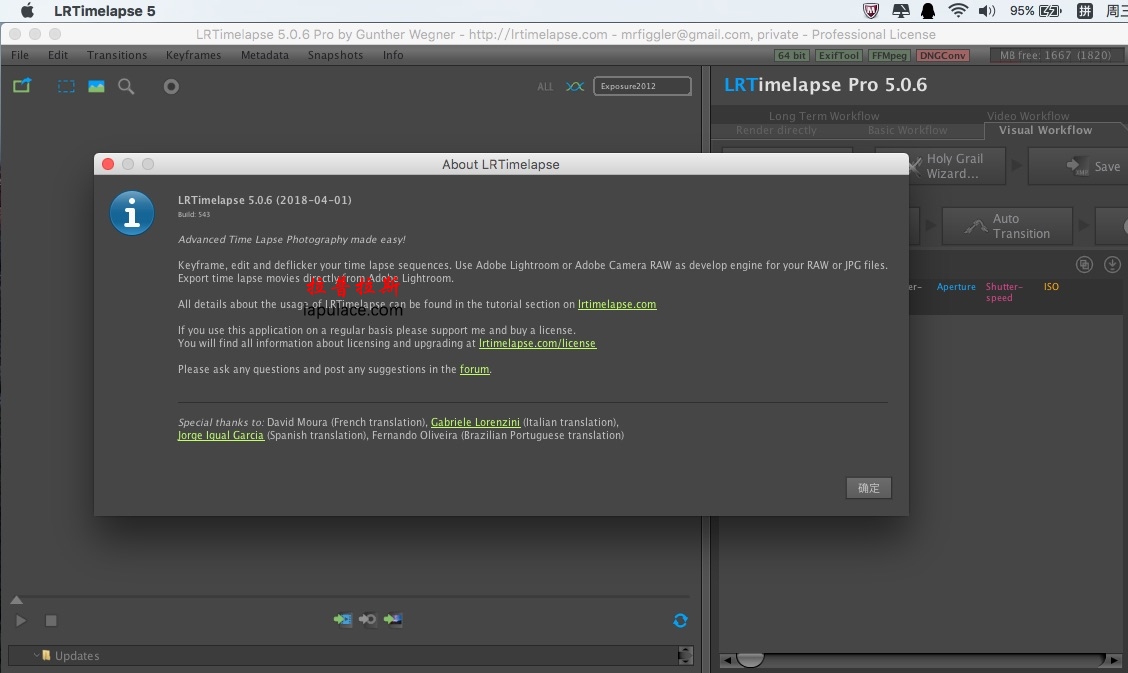The image size is (1128, 673).
Task: Click the ExifTool status indicator
Action: click(839, 55)
